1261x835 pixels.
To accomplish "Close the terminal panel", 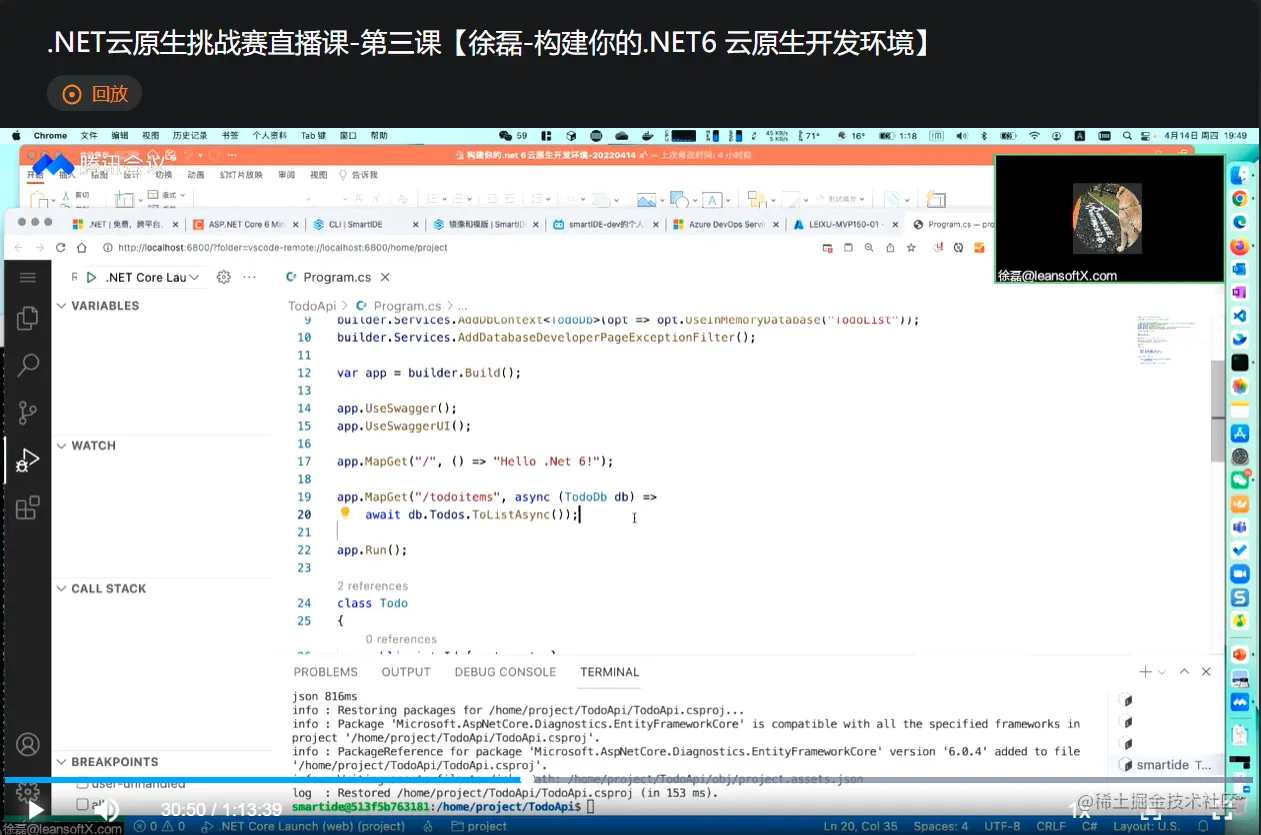I will 1207,672.
